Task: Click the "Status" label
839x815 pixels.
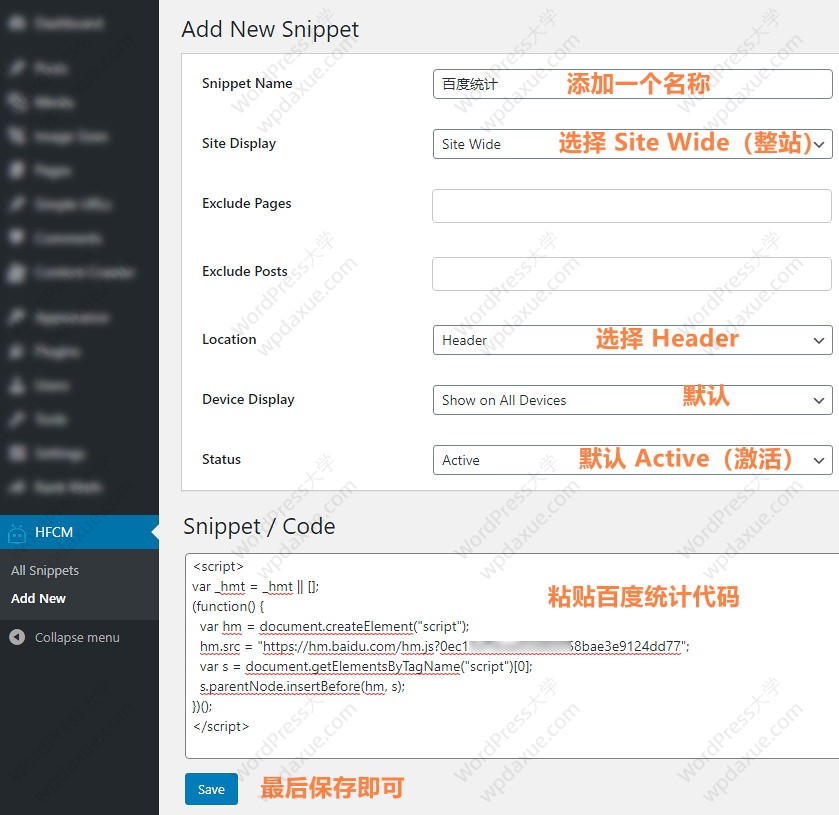Action: tap(222, 459)
